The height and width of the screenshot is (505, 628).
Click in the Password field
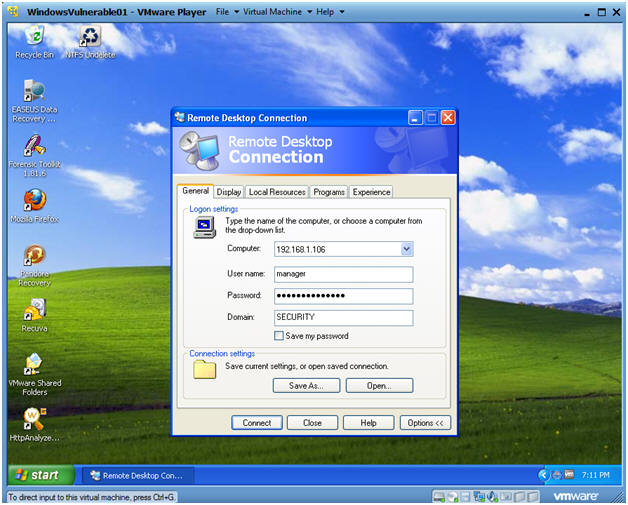click(344, 296)
